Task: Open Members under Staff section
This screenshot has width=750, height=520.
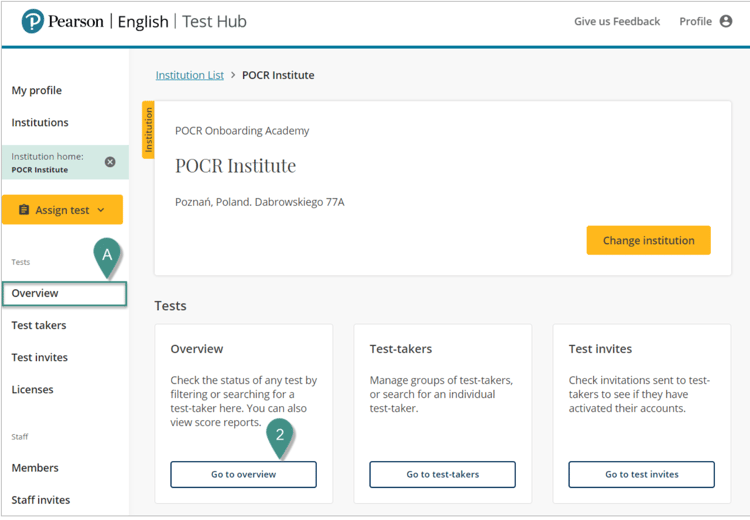Action: pyautogui.click(x=35, y=468)
